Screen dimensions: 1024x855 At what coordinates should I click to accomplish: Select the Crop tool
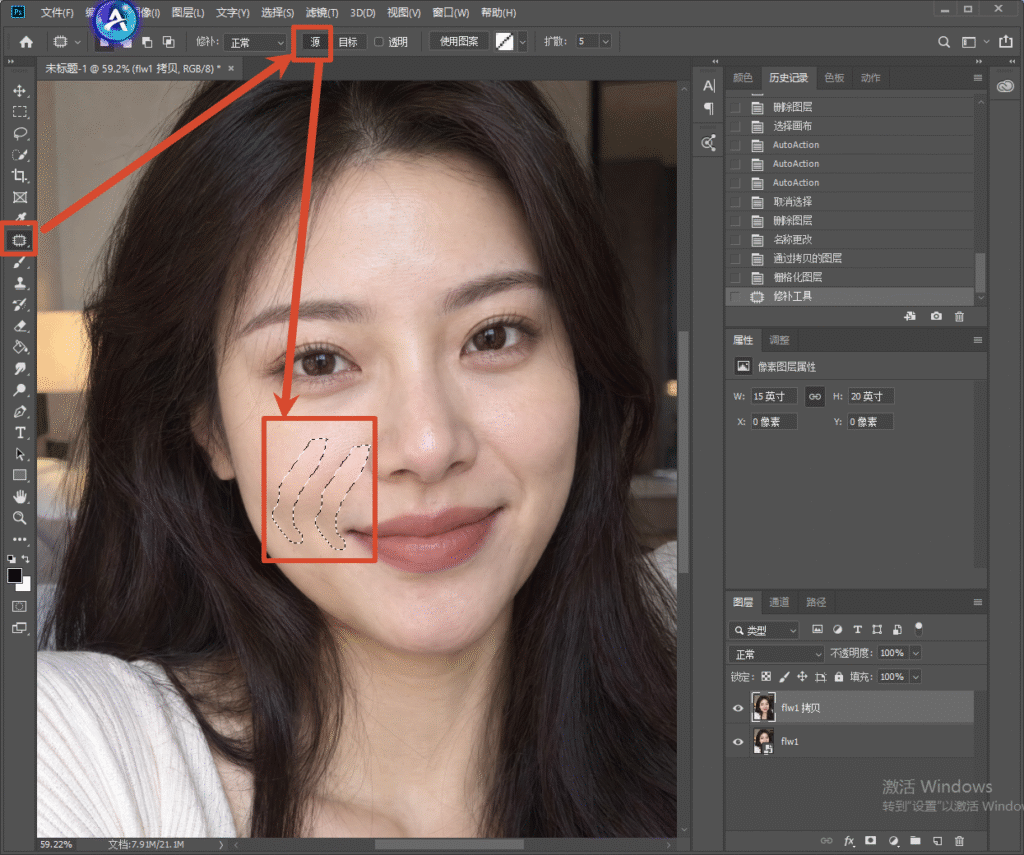pos(20,176)
